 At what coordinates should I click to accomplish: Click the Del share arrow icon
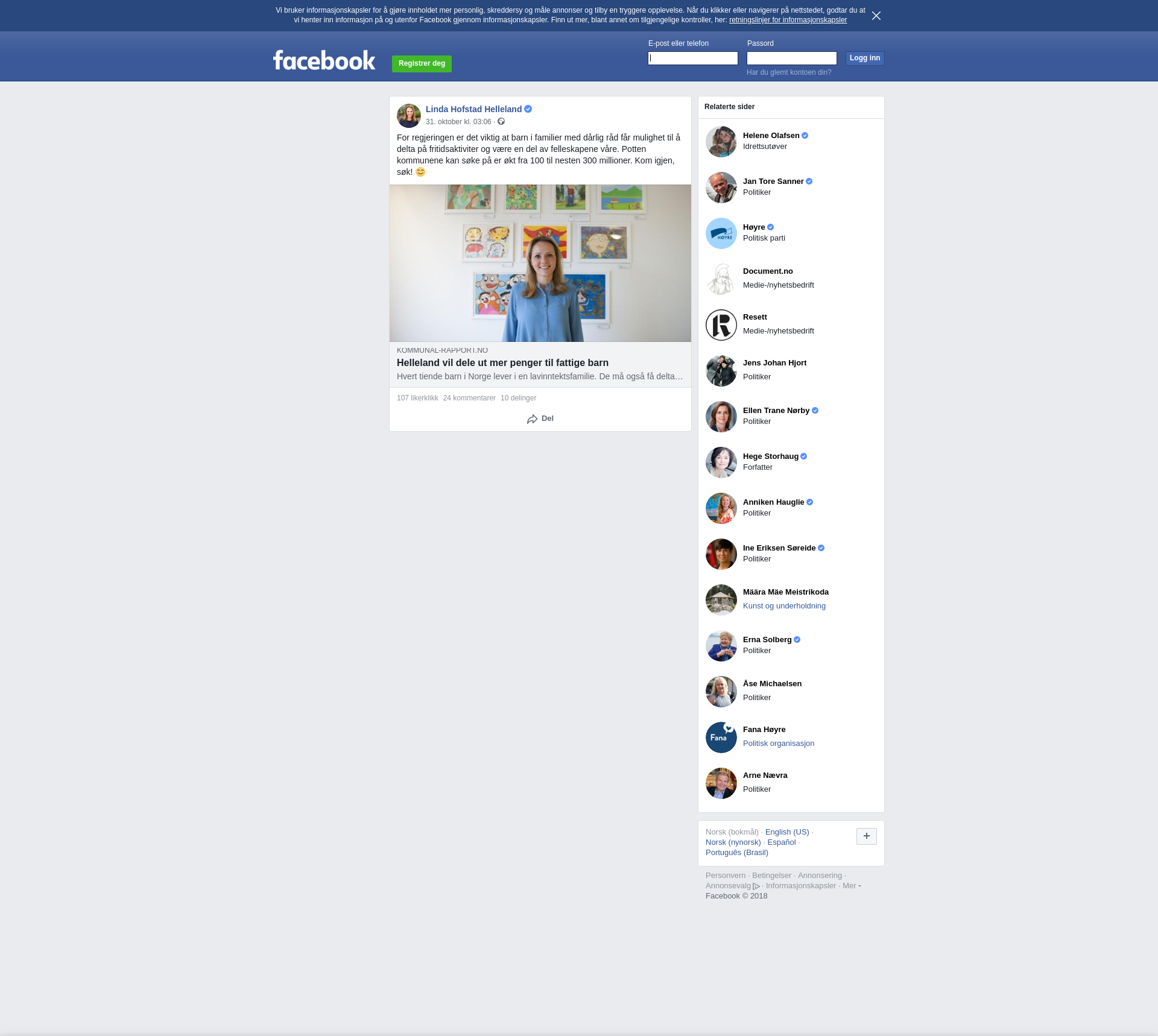532,419
